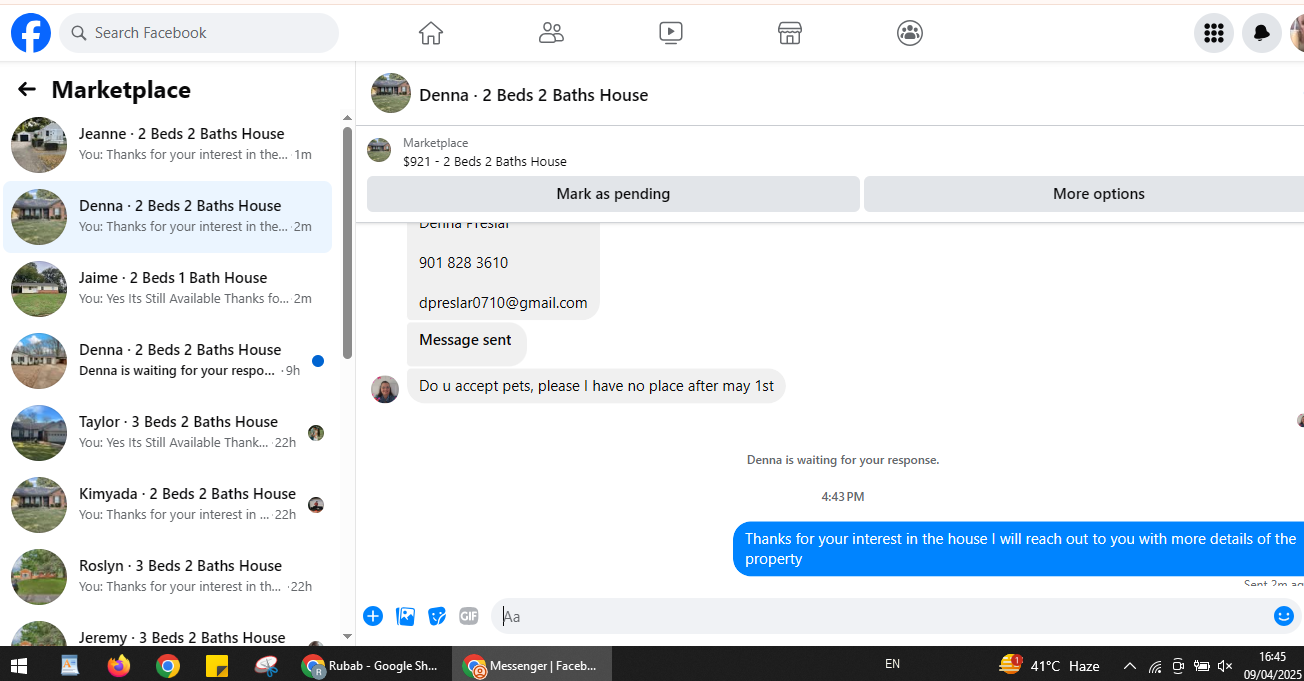1304x681 pixels.
Task: Select the highlighted Denna 2m conversation
Action: (168, 217)
